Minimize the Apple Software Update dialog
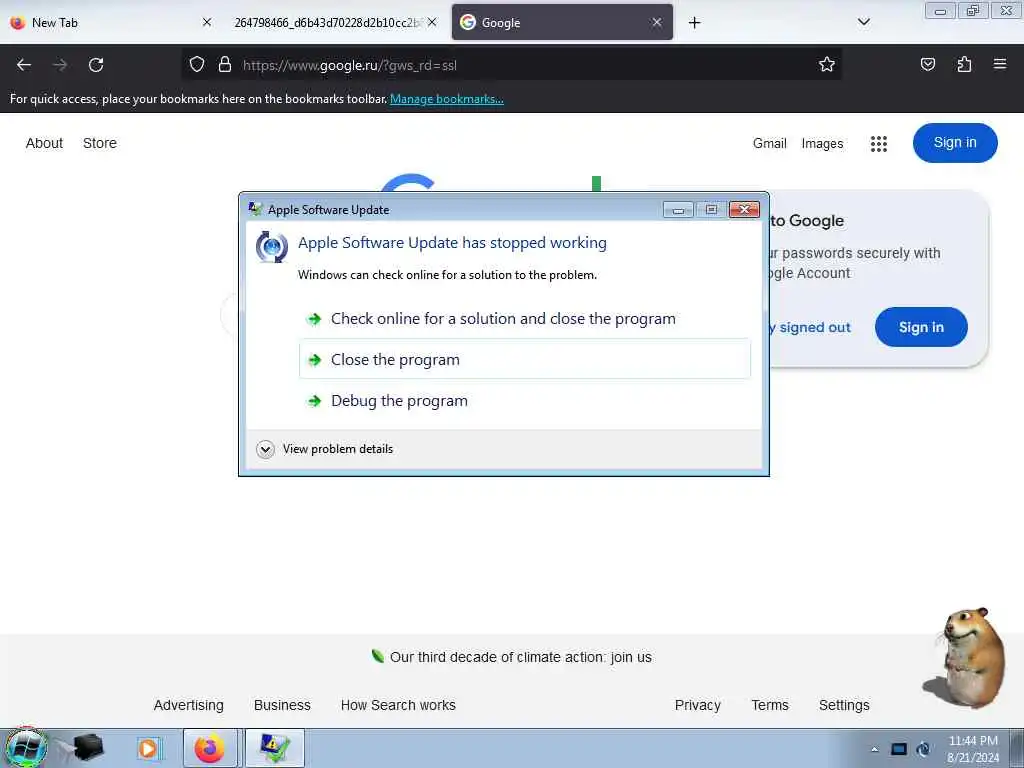The width and height of the screenshot is (1024, 768). [678, 210]
